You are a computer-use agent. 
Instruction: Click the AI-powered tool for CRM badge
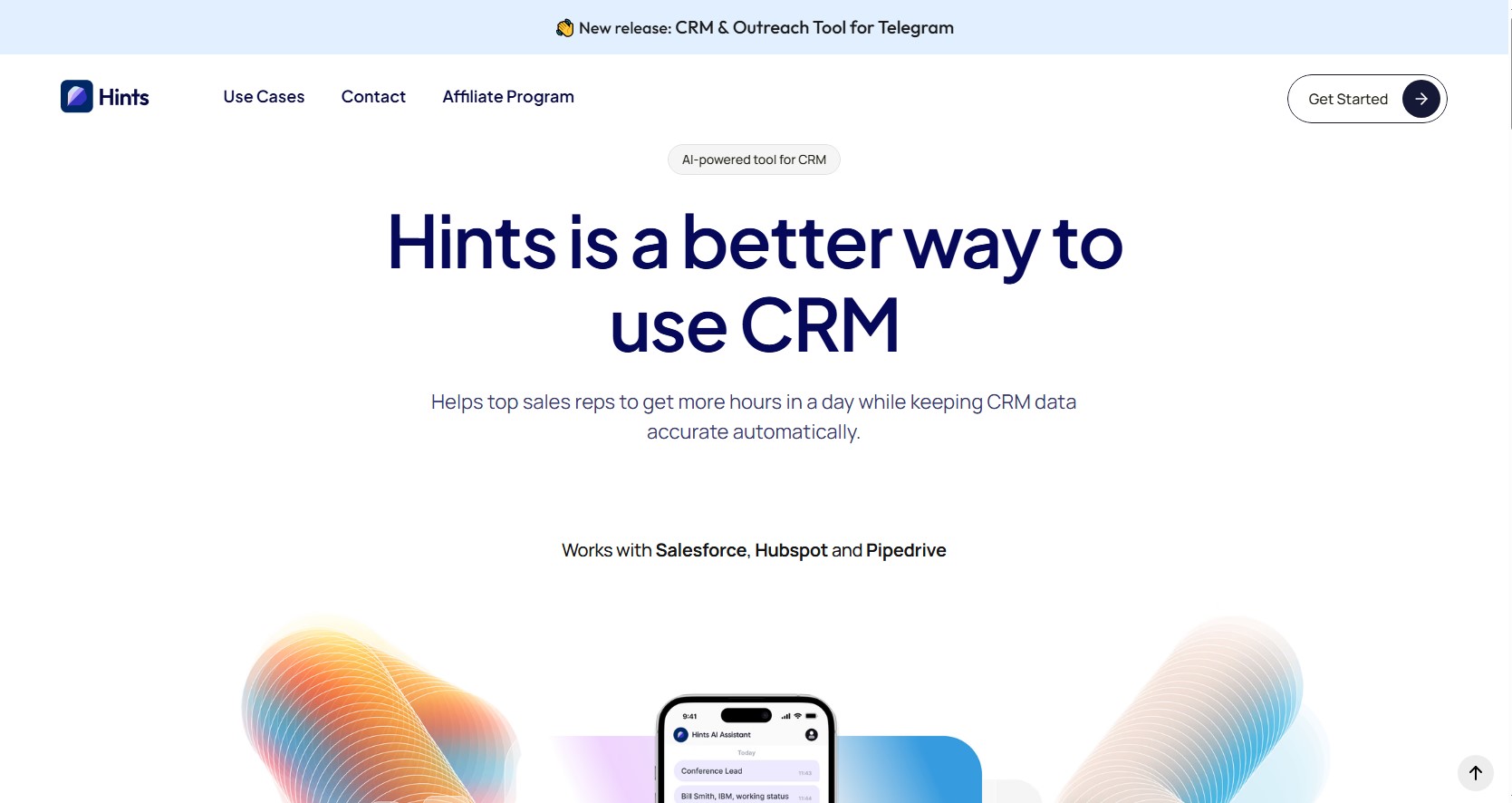point(754,160)
